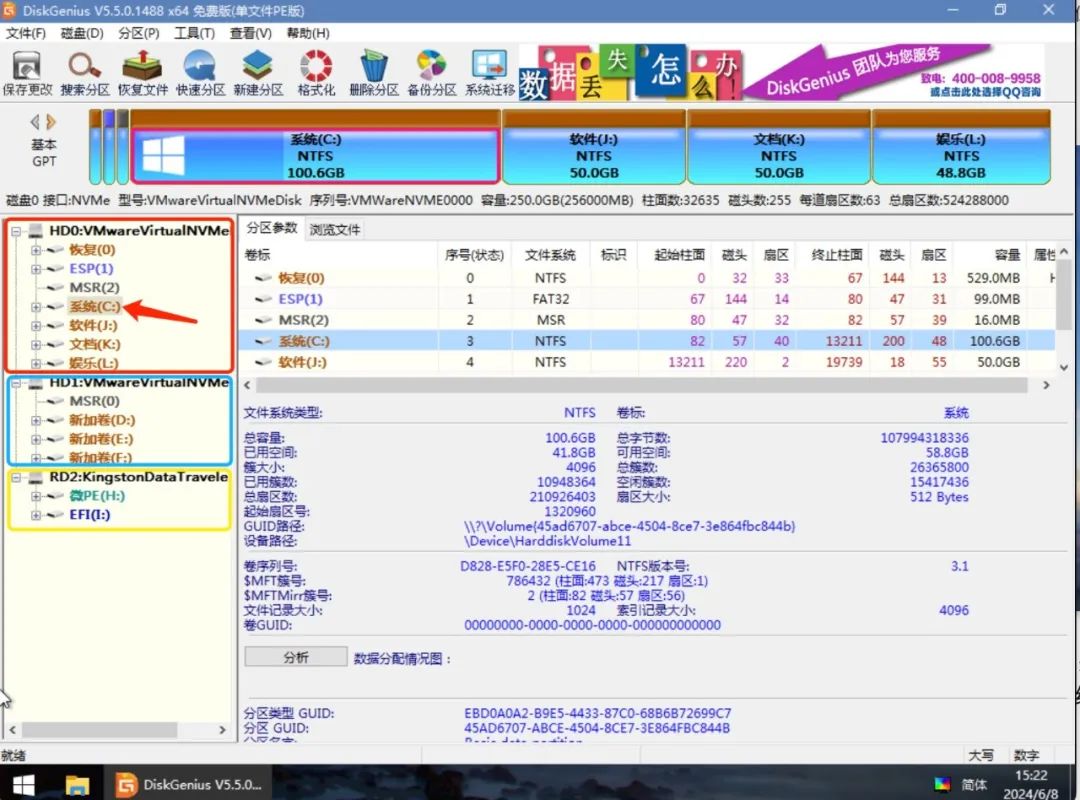Viewport: 1080px width, 800px height.
Task: Select MSR(0) under HD1 in tree
Action: (x=94, y=401)
